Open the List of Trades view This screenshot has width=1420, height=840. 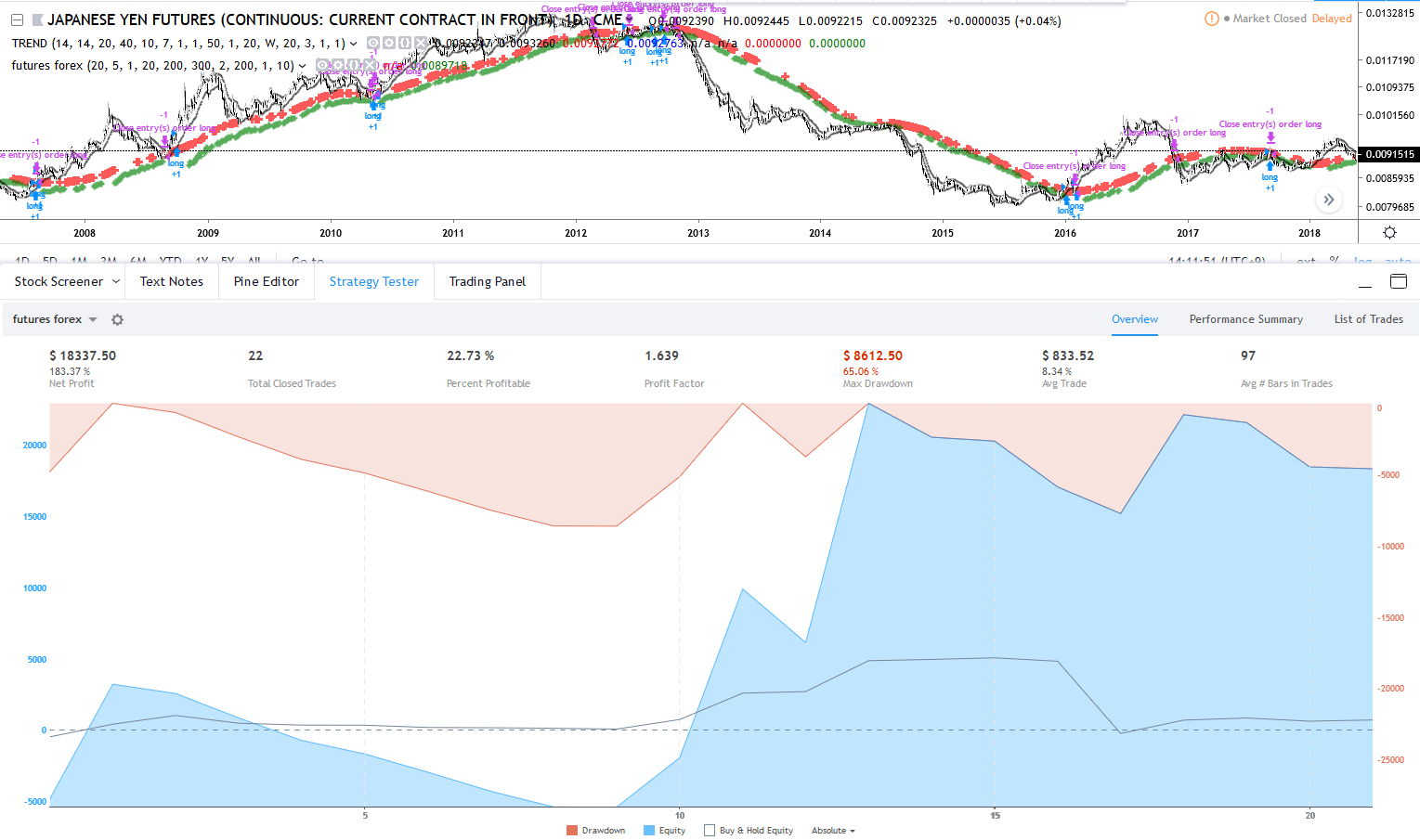point(1368,319)
